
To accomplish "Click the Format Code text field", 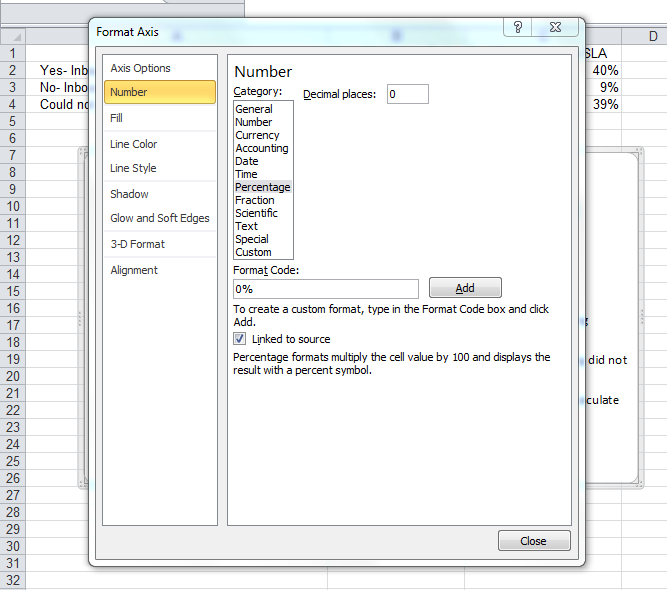I will [325, 288].
